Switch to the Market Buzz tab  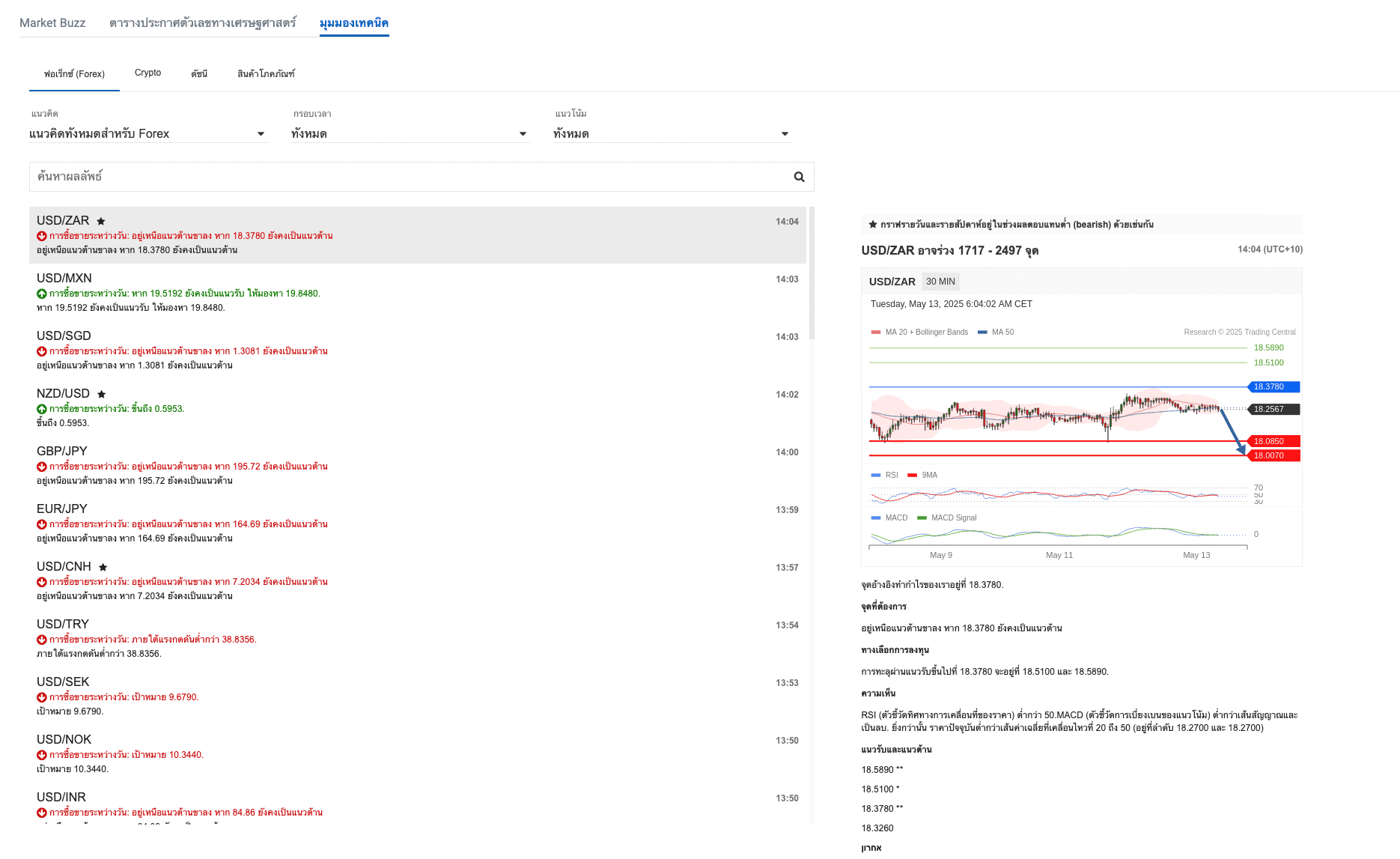(x=52, y=22)
